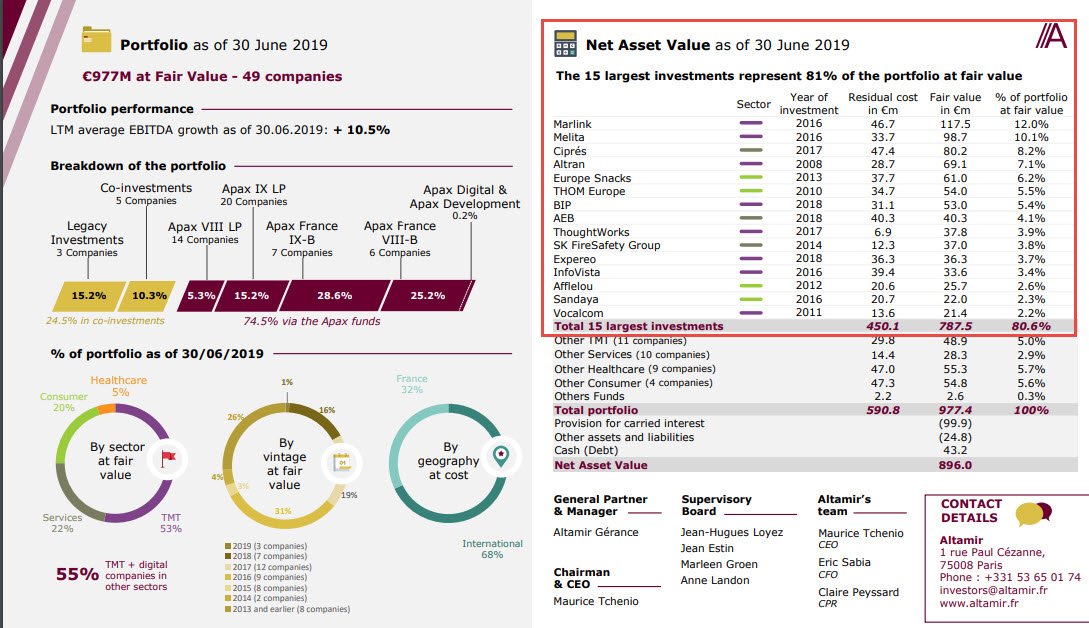Click the speech bubbles icon in Contact Details
Screen dimensions: 1089x628
[x=1033, y=513]
